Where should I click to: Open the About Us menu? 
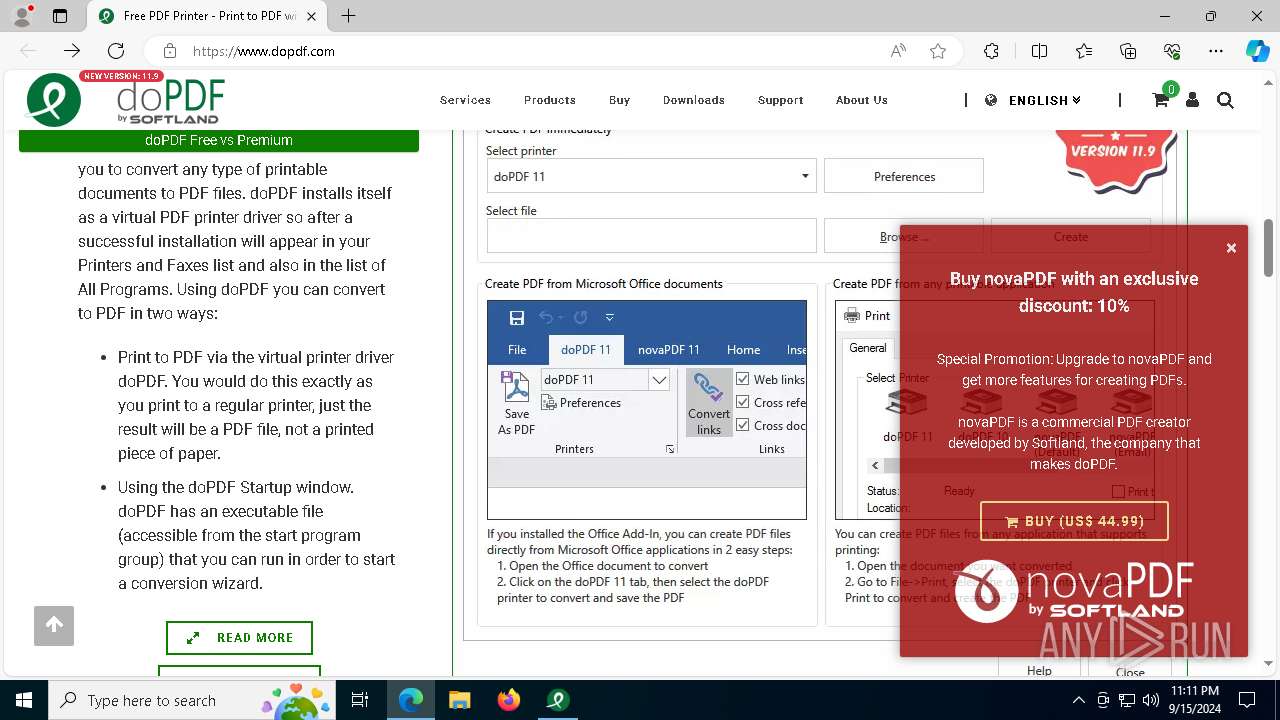coord(862,100)
